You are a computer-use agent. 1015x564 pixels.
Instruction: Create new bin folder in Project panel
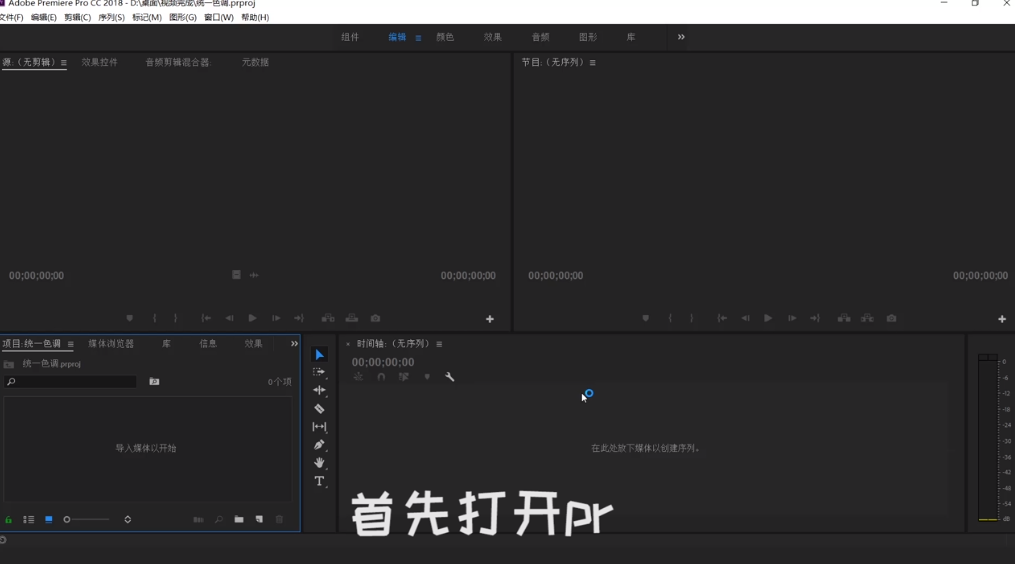click(x=239, y=519)
